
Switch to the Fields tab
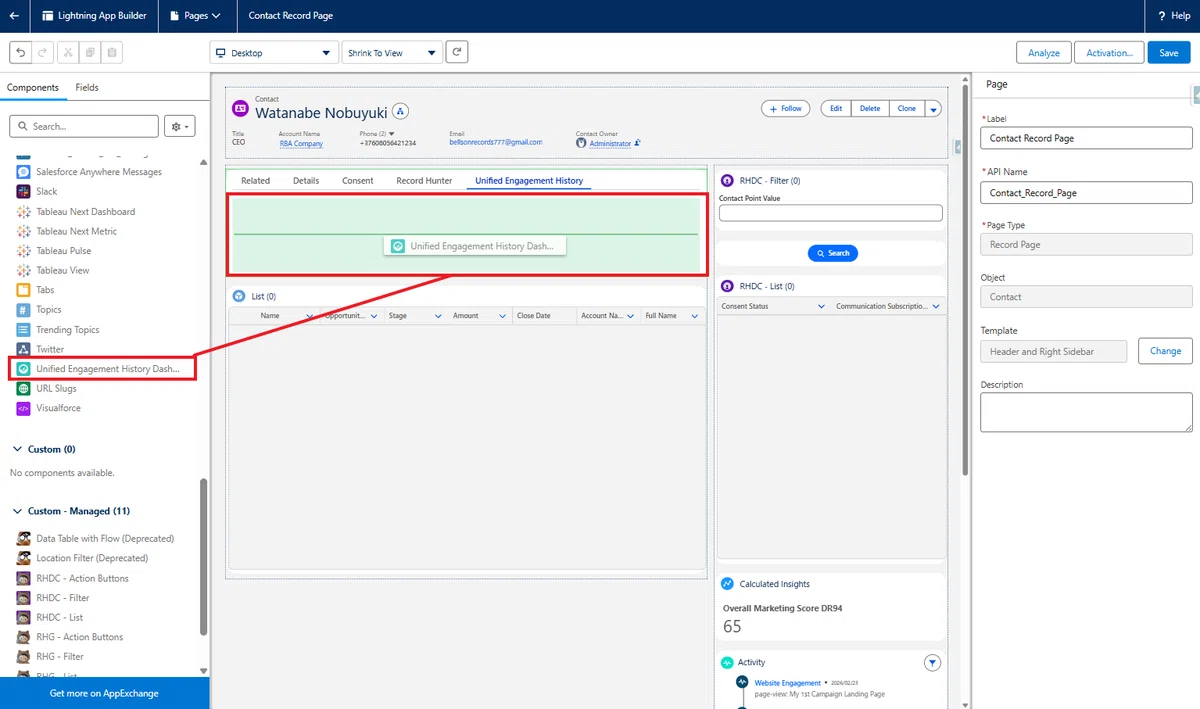pos(87,88)
